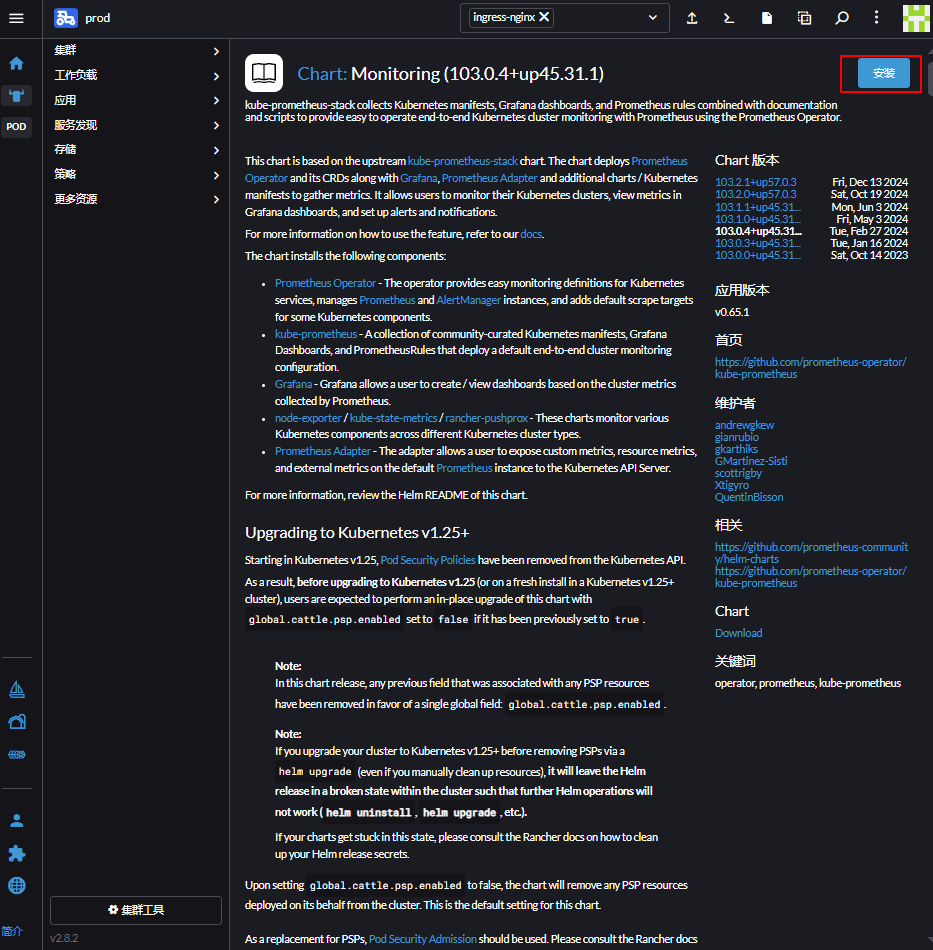Click the chart book icon
Viewport: 933px width, 950px height.
point(264,73)
